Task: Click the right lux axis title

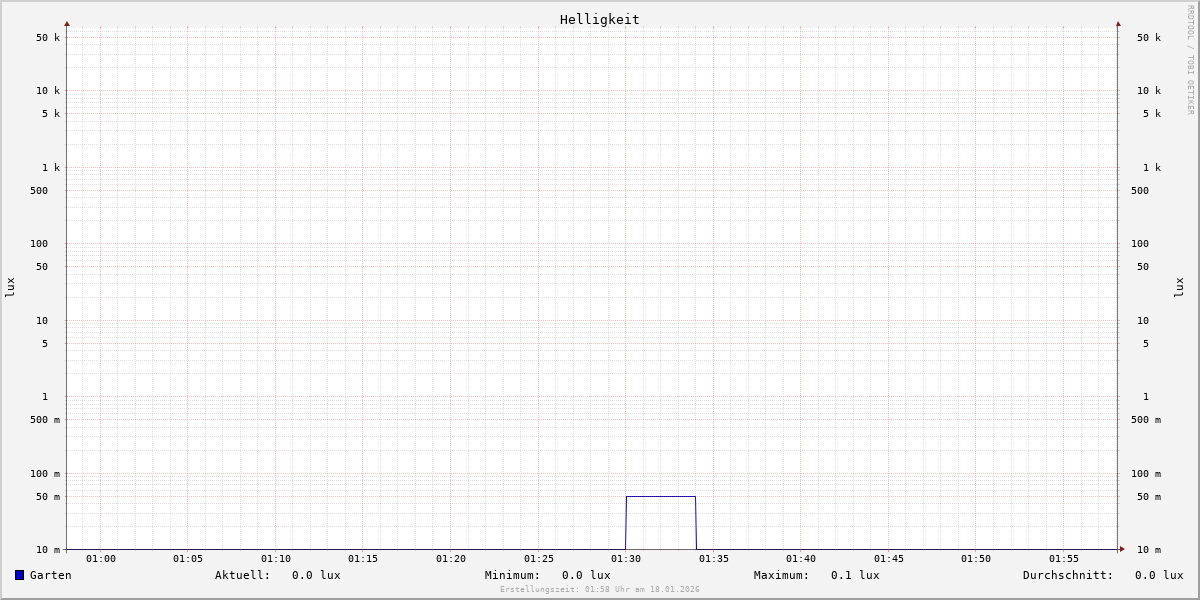Action: click(x=1180, y=287)
